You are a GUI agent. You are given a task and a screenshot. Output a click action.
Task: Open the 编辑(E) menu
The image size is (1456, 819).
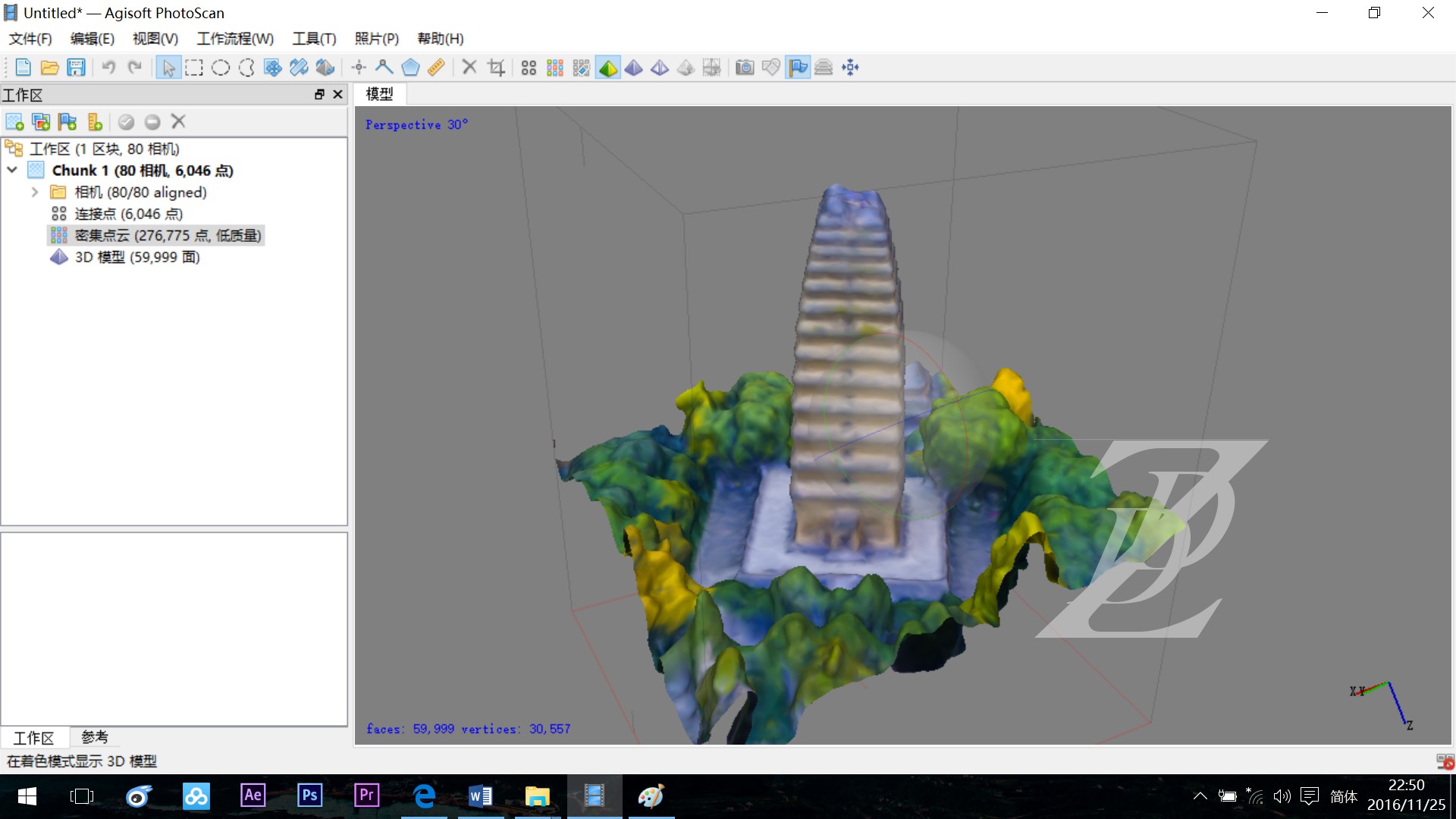coord(93,39)
